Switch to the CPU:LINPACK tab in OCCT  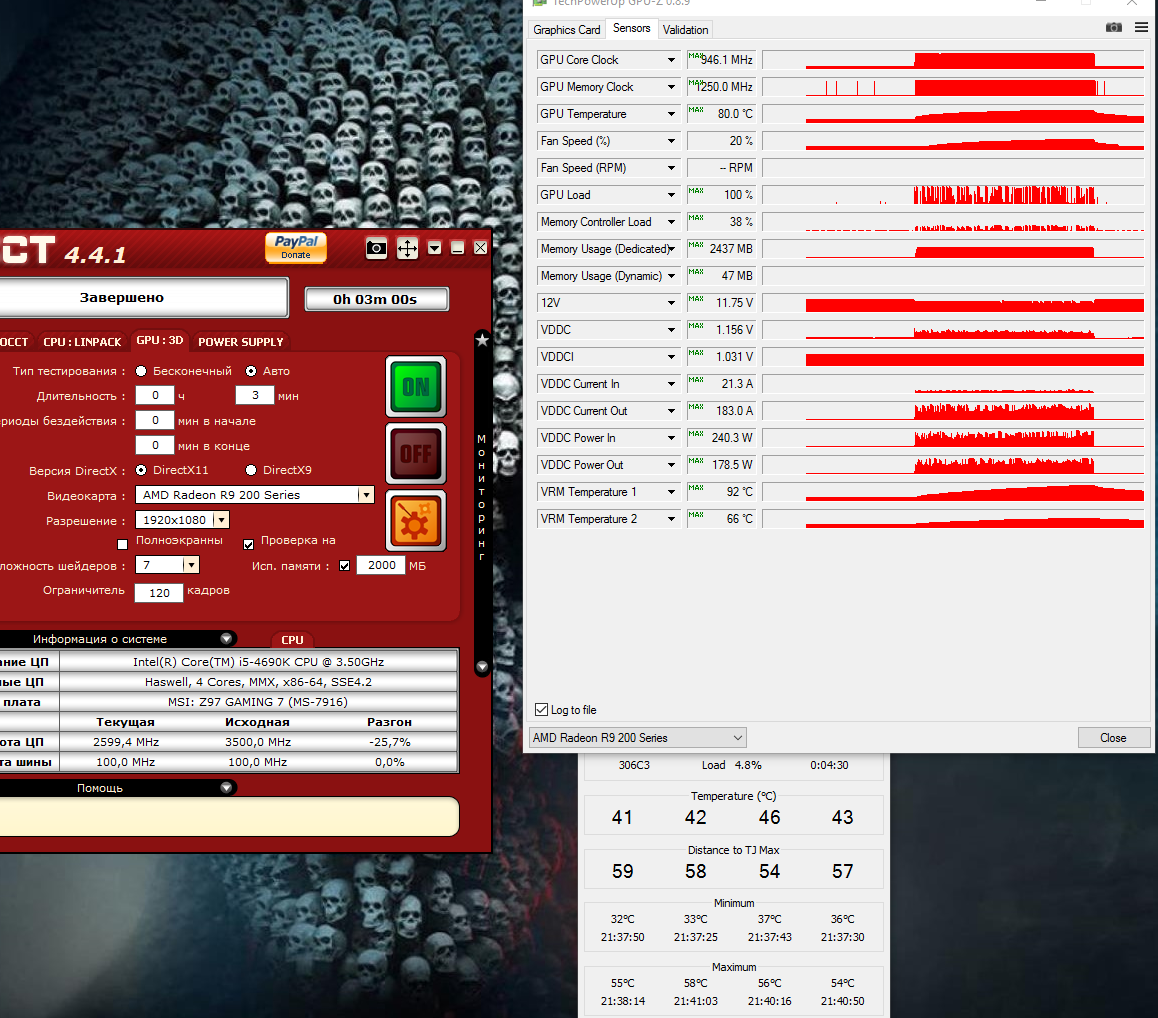[x=82, y=342]
